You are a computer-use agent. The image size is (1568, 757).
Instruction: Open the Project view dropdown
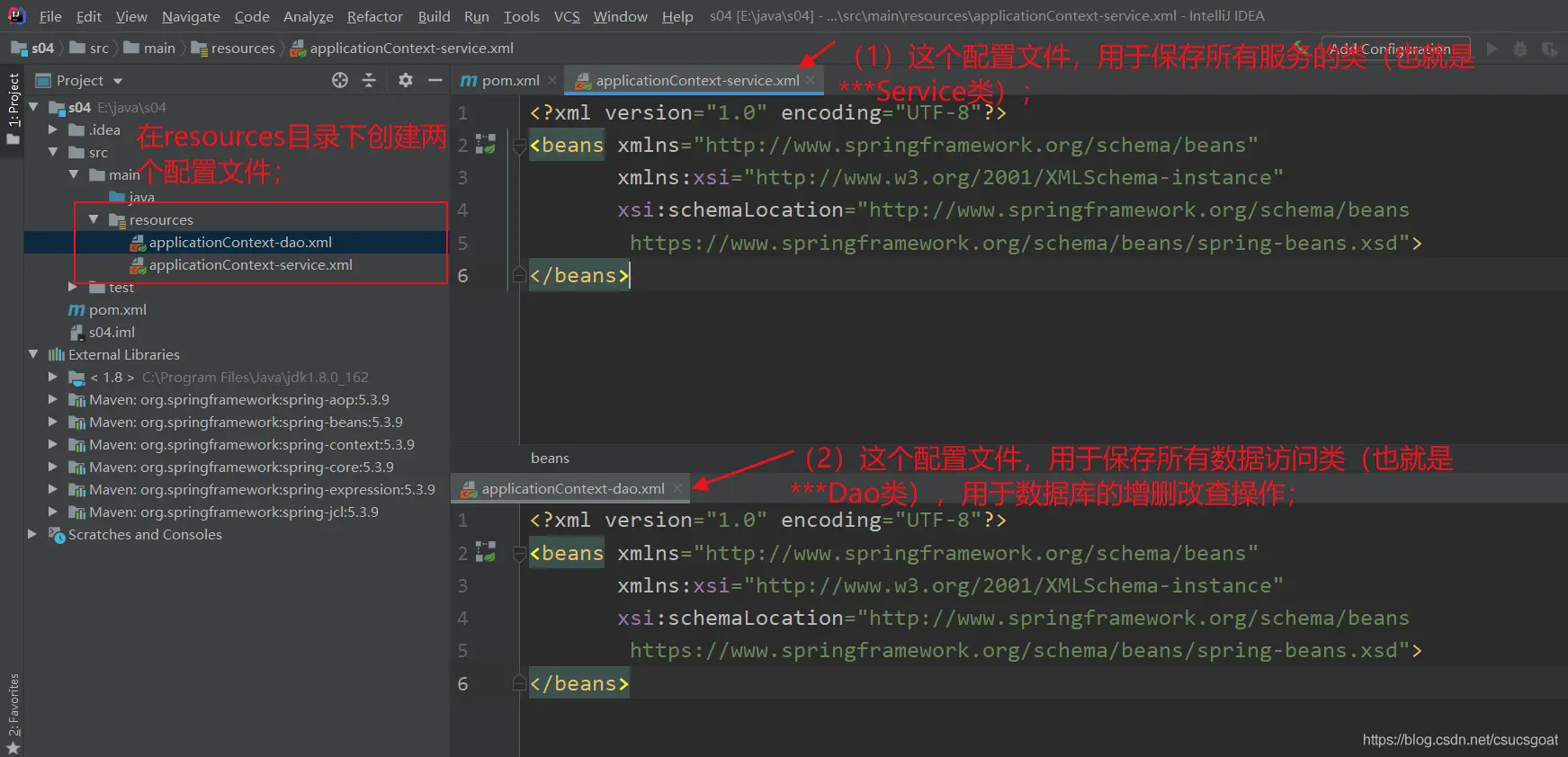(118, 81)
